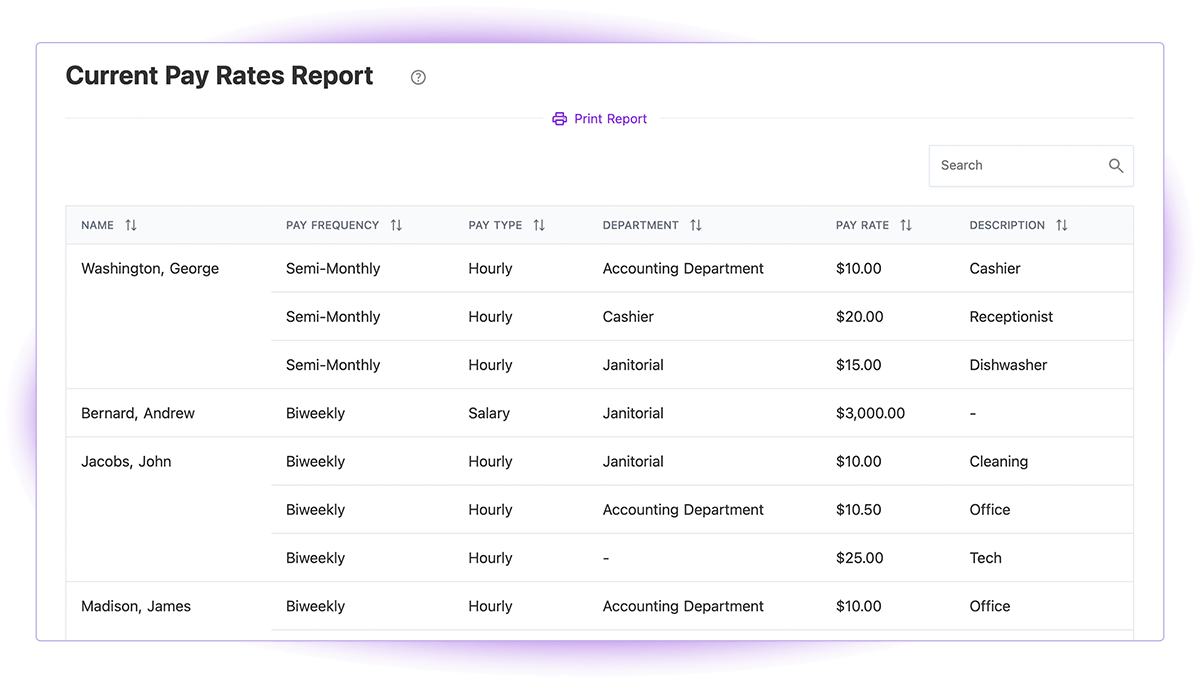Sort by Description using its arrows
Screen dimensions: 1200x683
click(1062, 225)
